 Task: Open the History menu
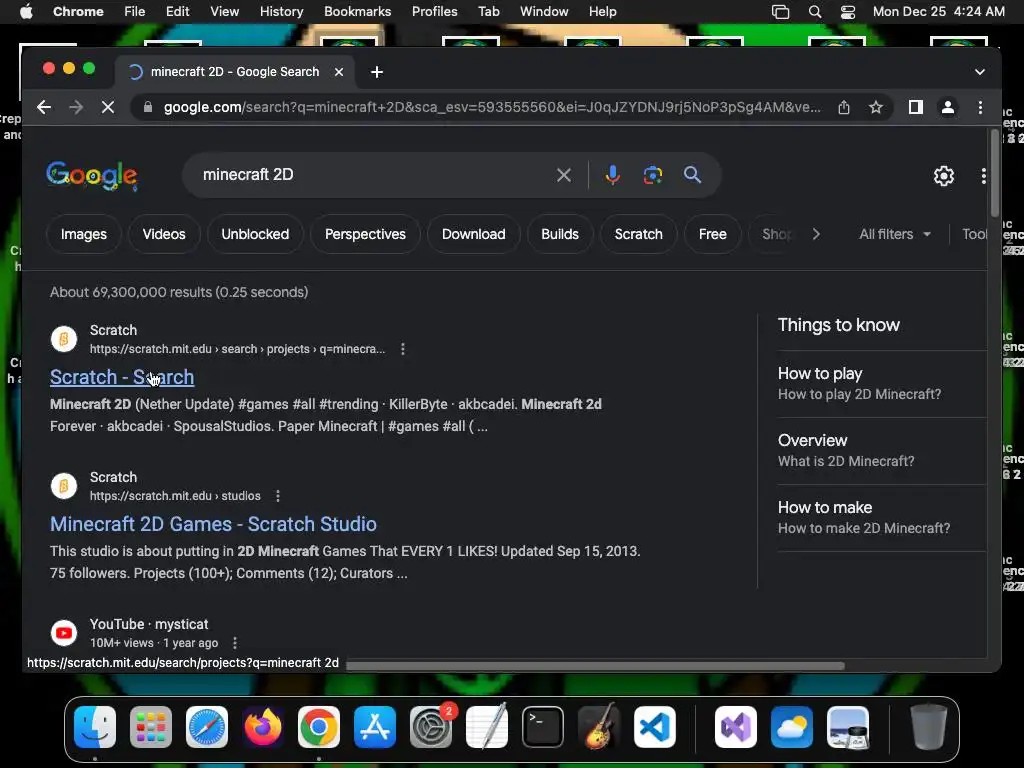pos(281,12)
